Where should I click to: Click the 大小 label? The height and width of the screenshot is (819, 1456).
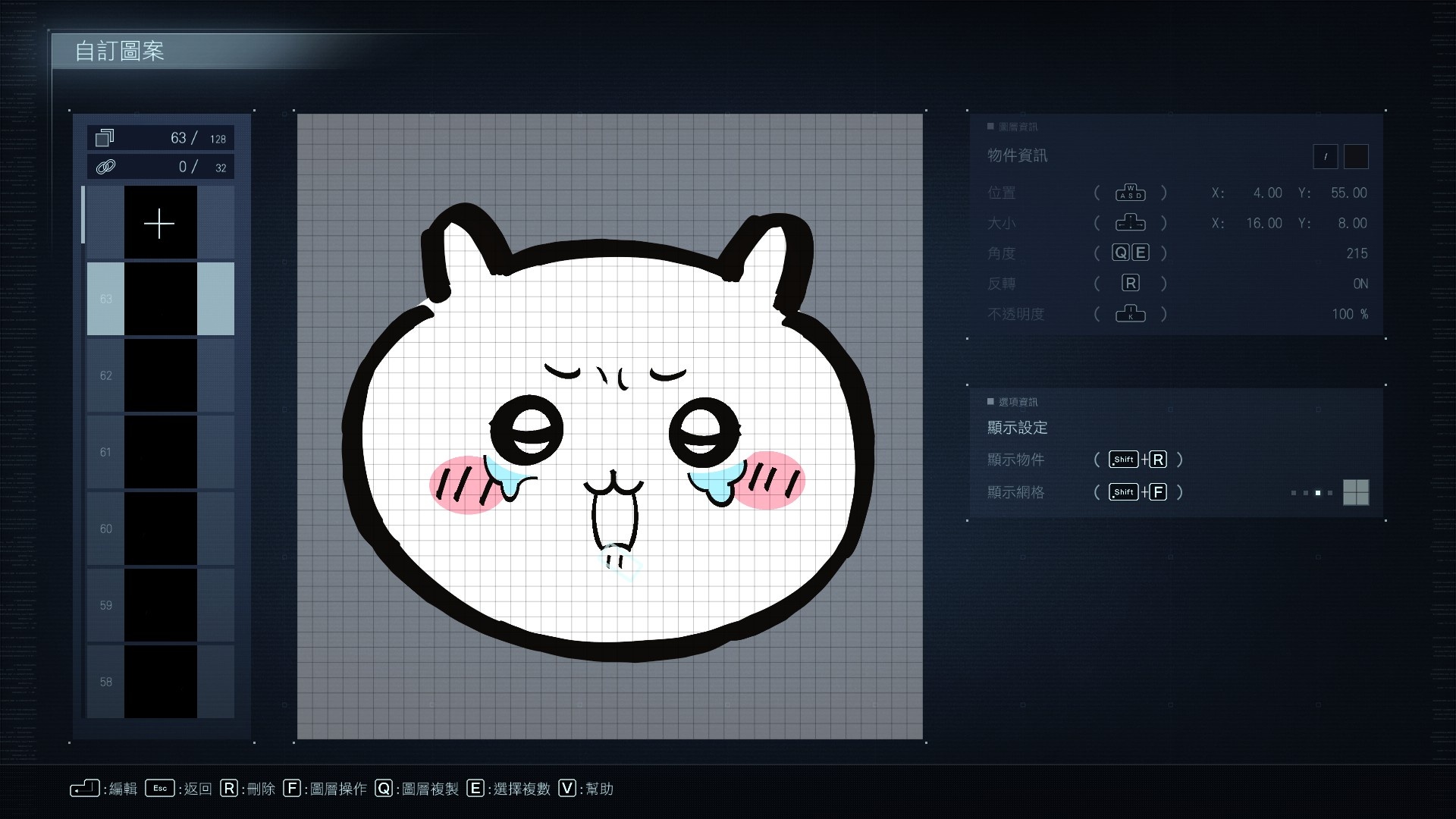click(x=1001, y=223)
